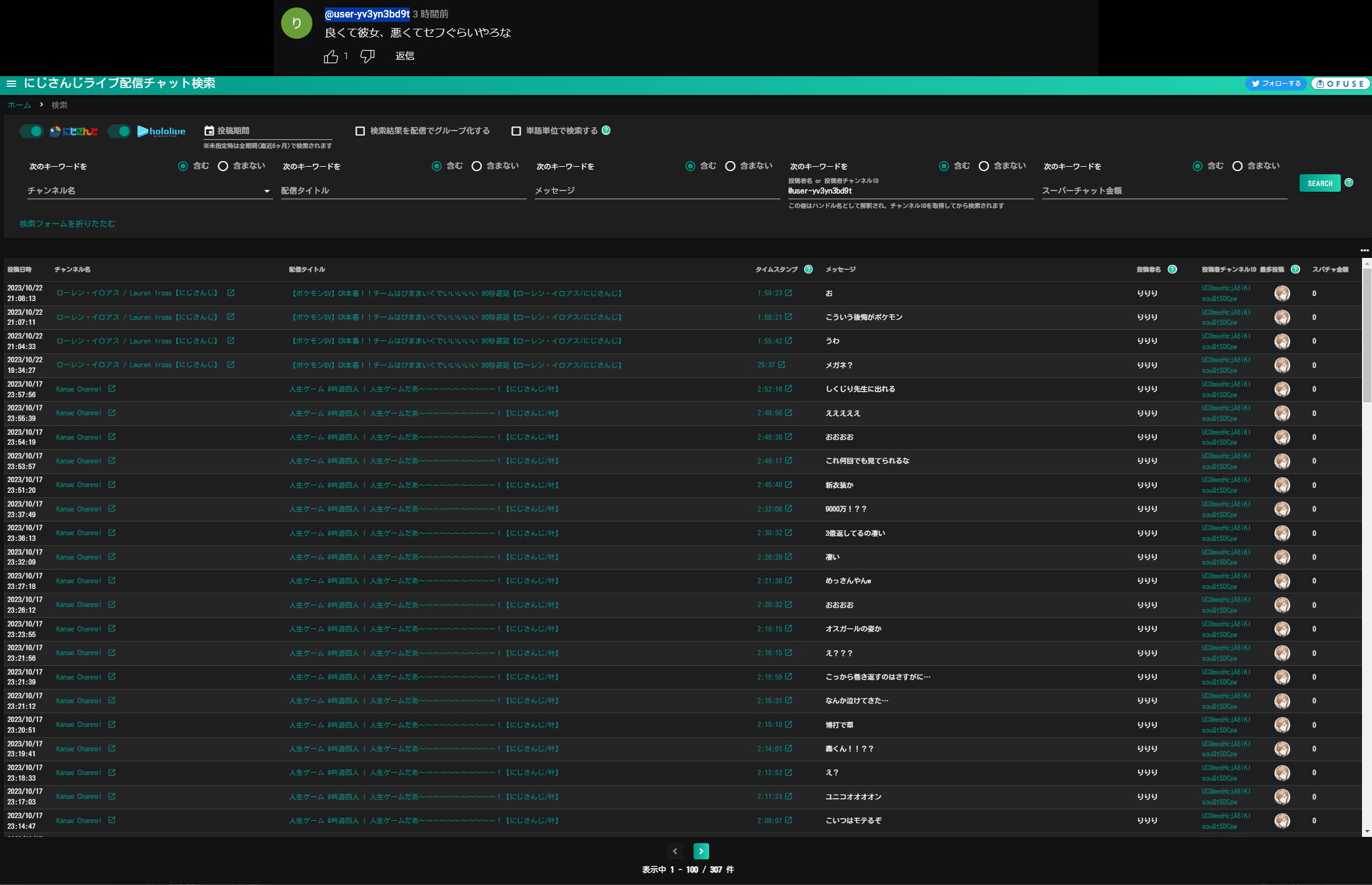
Task: Open the hamburger menu icon
Action: (x=11, y=84)
